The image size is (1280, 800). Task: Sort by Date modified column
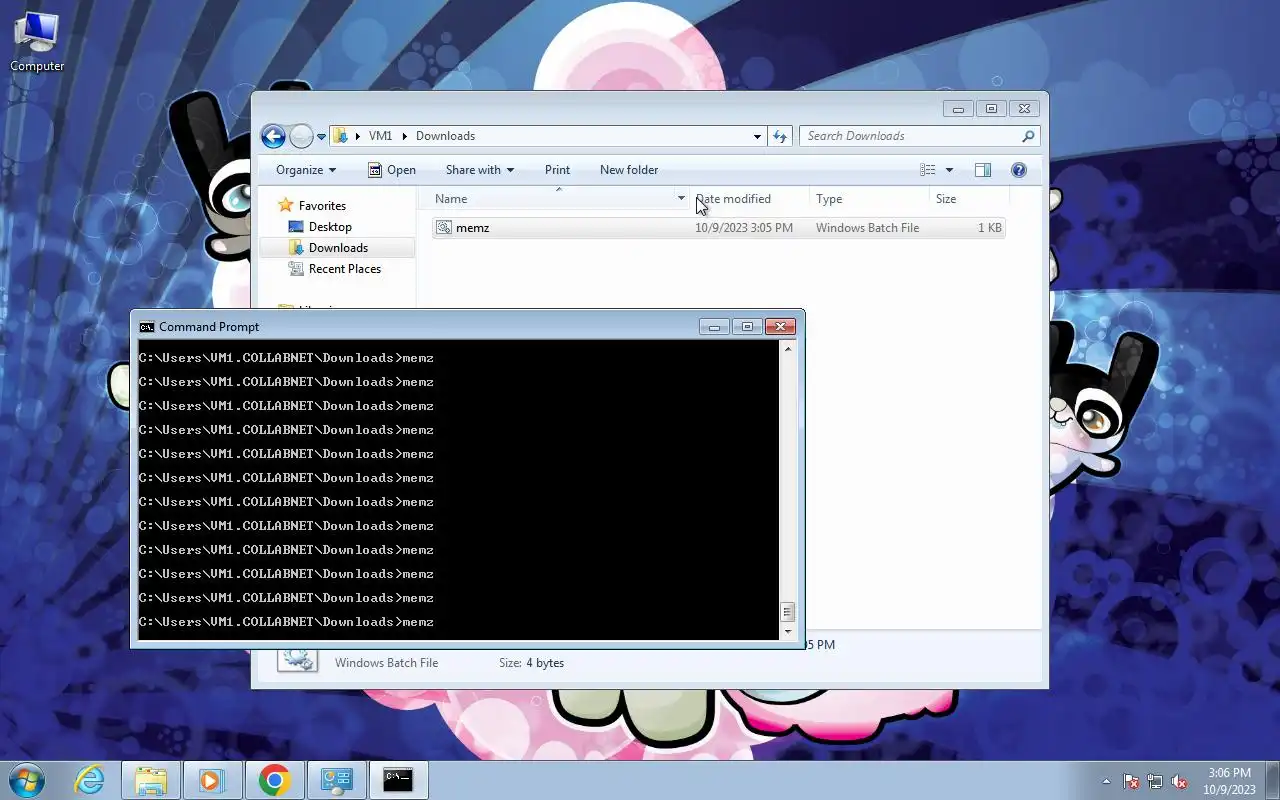(733, 199)
